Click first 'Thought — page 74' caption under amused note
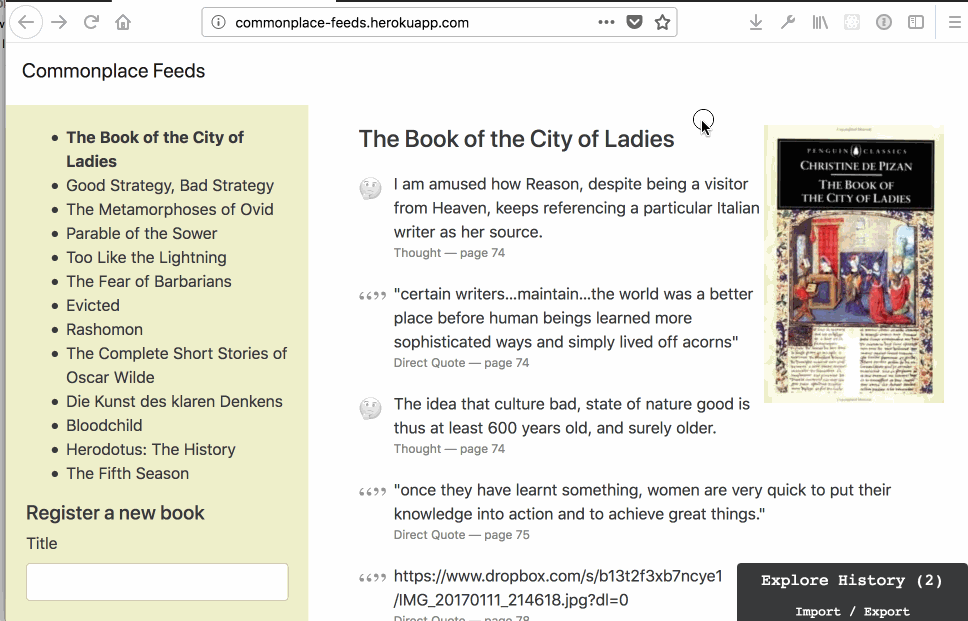The image size is (968, 621). [x=449, y=253]
